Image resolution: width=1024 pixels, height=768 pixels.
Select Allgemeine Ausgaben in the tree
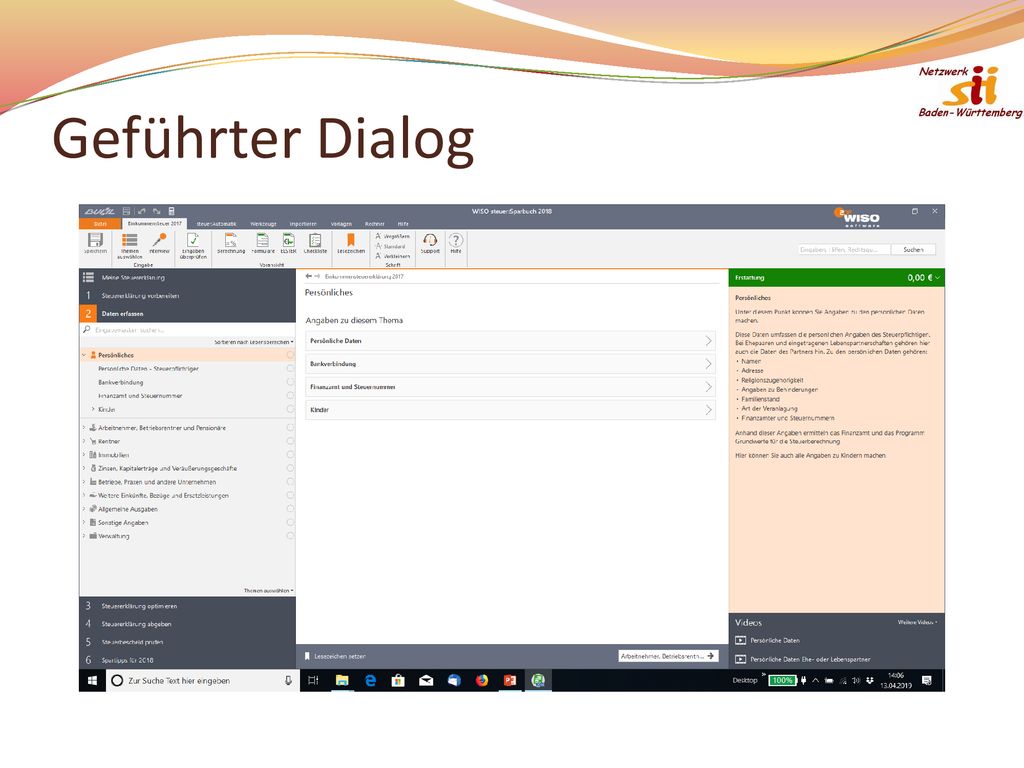click(x=127, y=509)
